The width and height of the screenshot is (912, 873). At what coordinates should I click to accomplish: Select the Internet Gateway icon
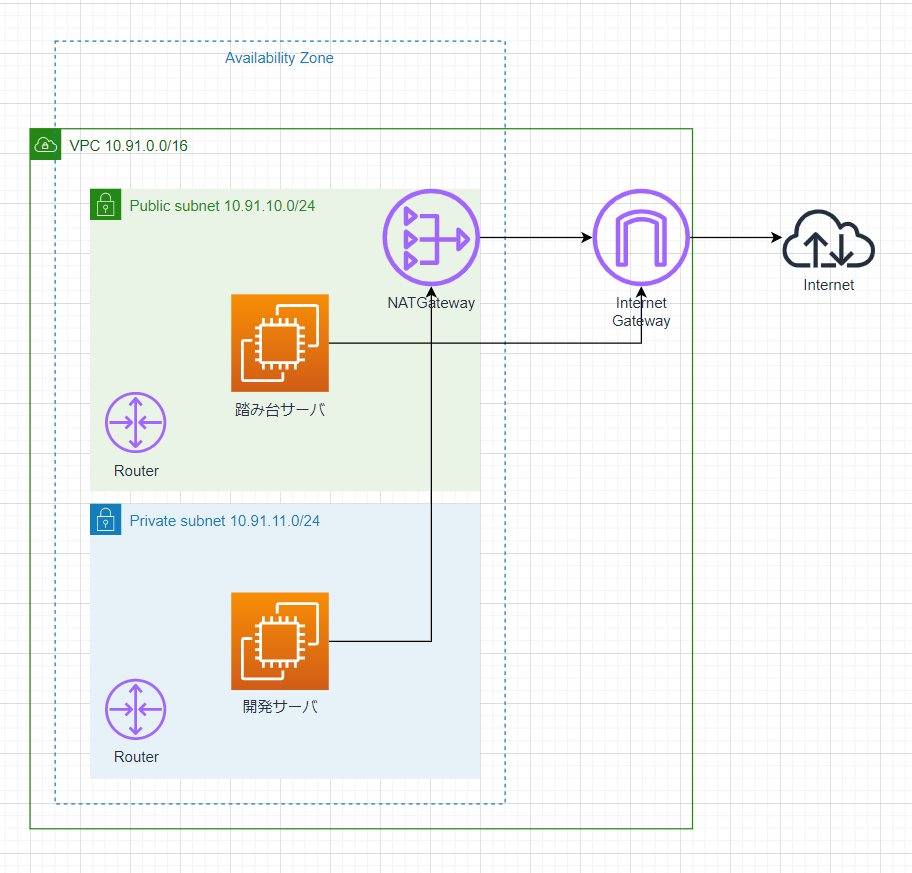pos(641,237)
